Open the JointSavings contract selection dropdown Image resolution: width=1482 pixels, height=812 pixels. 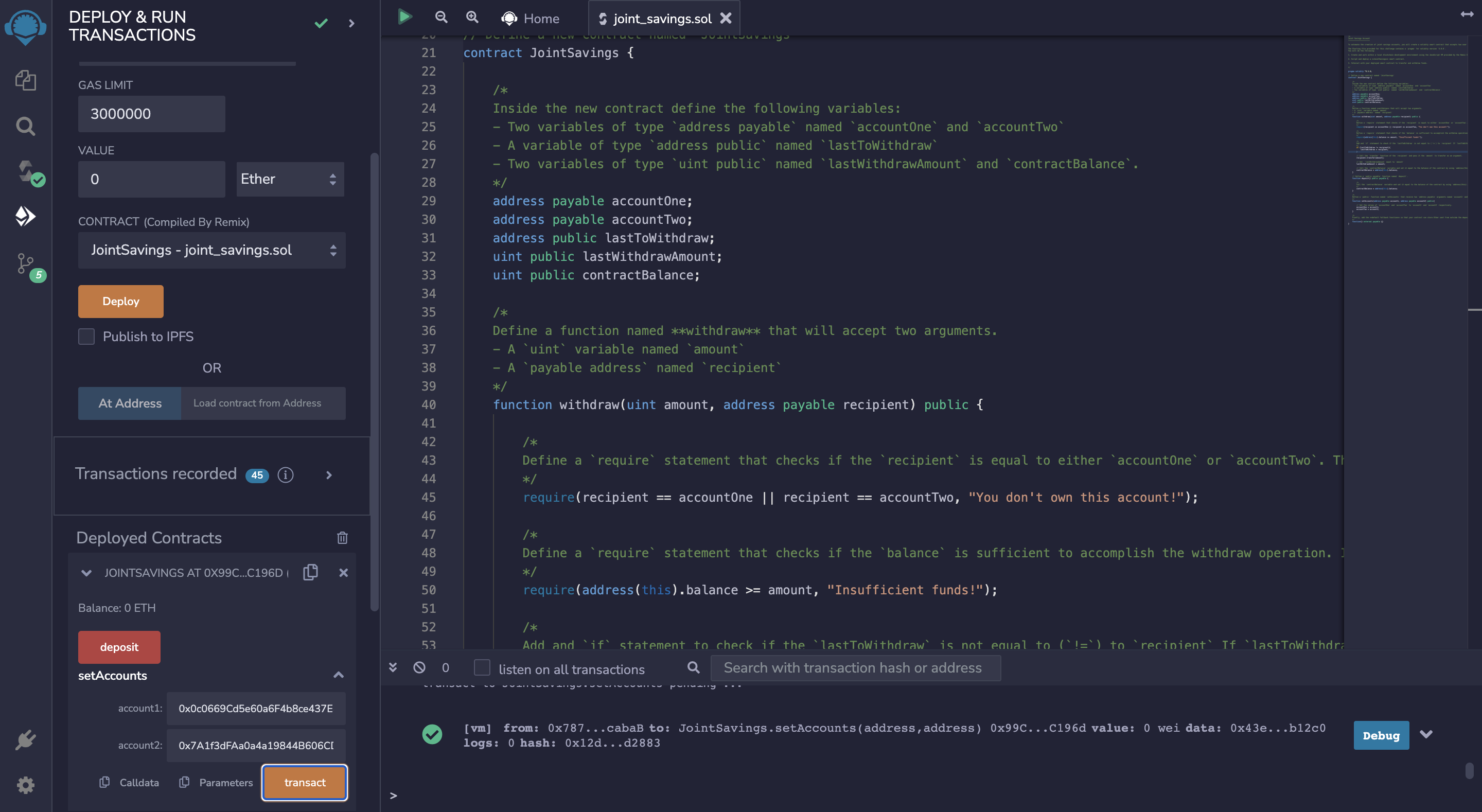tap(211, 250)
